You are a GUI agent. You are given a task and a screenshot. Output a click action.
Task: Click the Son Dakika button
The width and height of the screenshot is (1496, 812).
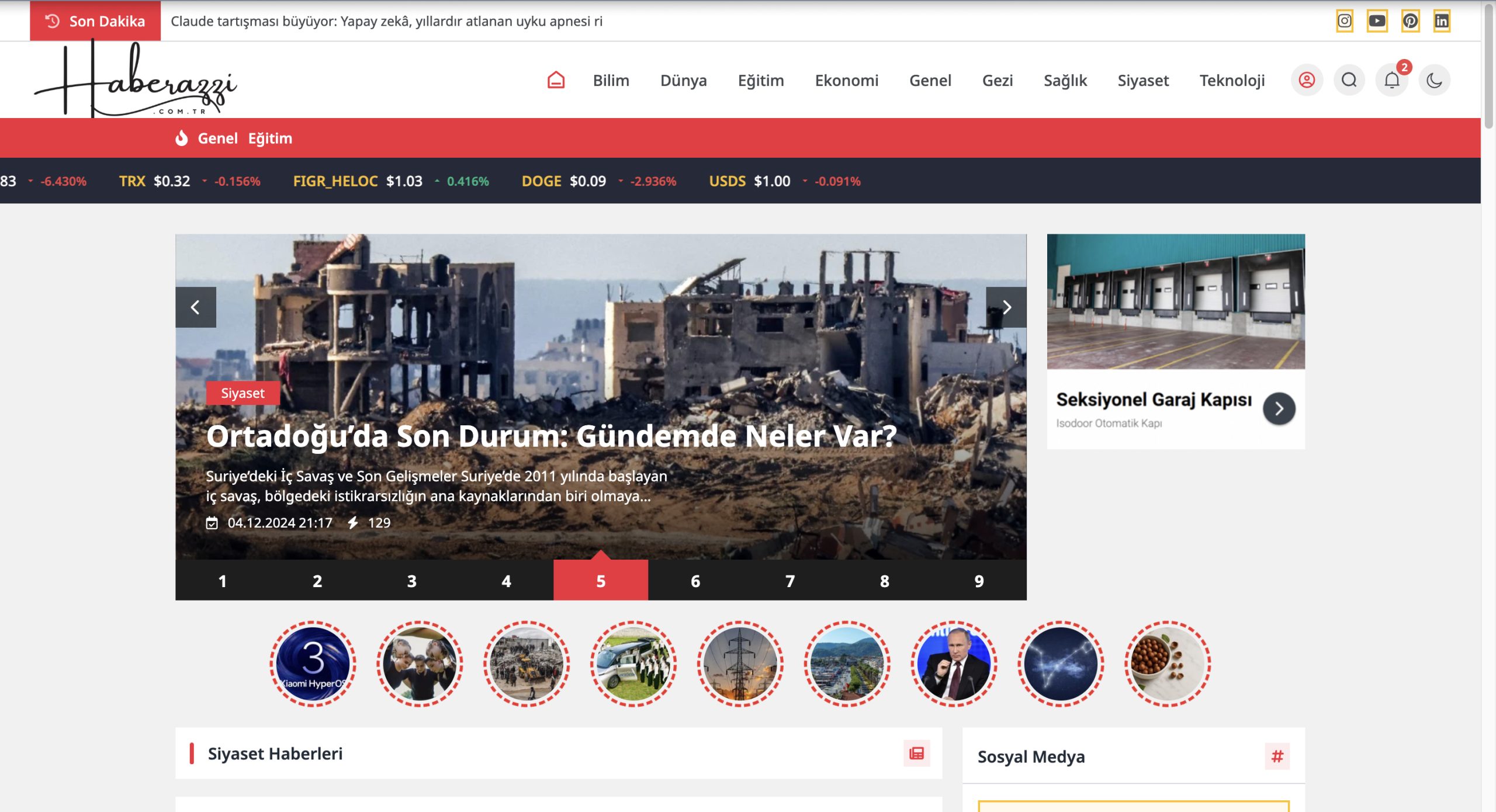pos(95,21)
